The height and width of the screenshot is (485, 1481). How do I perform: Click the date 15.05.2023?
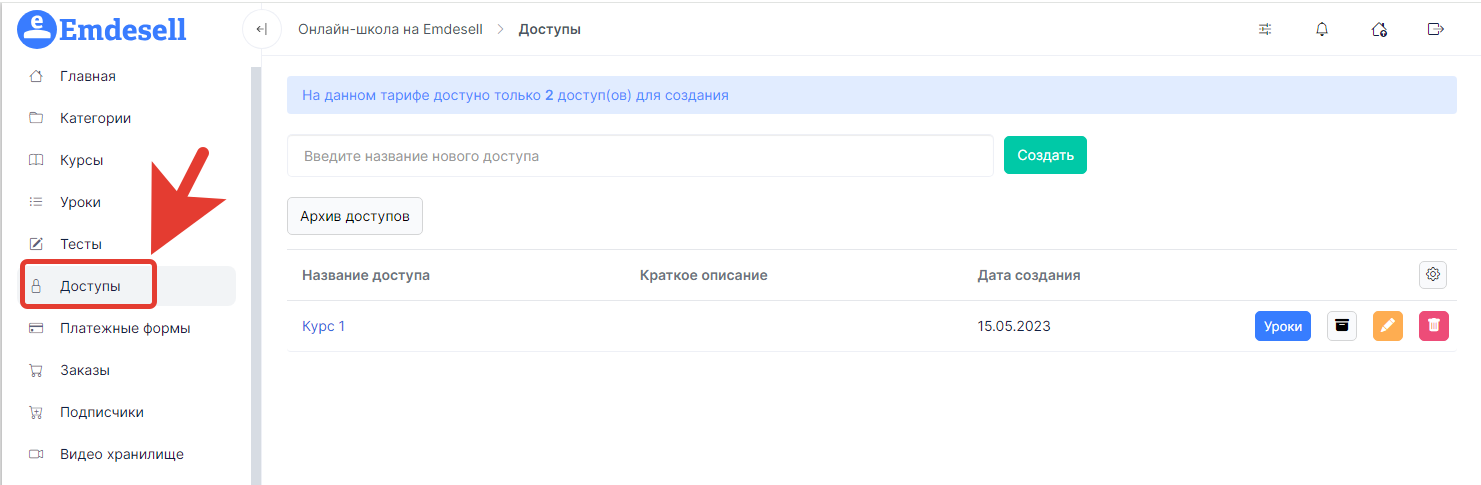[1015, 326]
